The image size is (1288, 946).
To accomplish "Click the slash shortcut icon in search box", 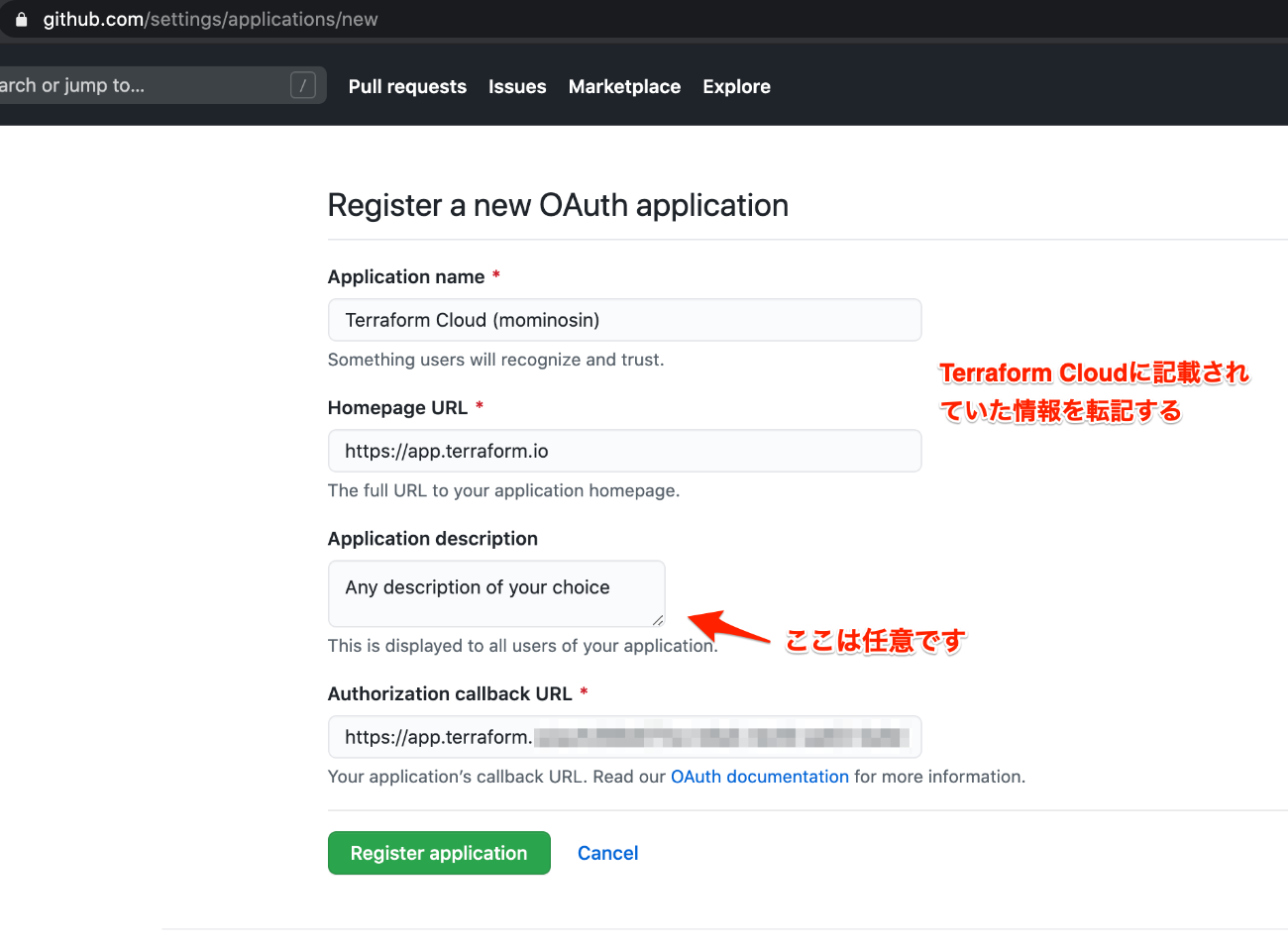I will [x=303, y=85].
